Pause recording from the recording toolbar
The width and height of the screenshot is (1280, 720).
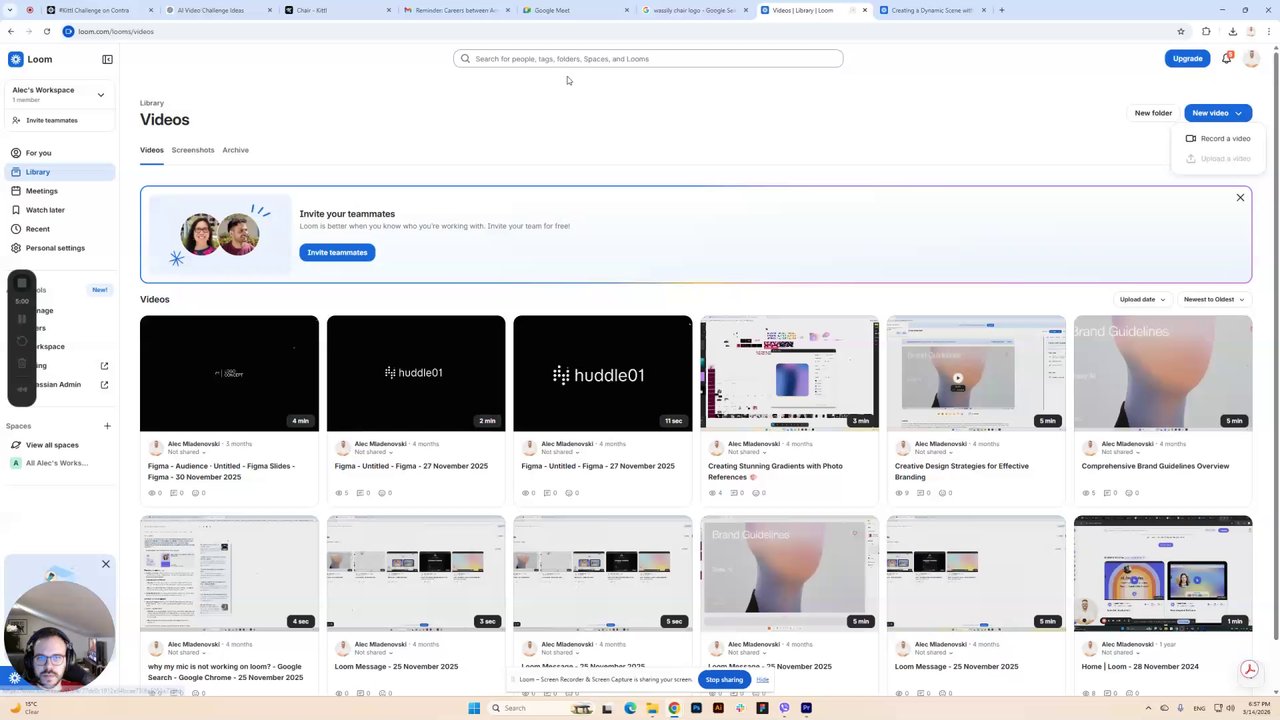[22, 319]
